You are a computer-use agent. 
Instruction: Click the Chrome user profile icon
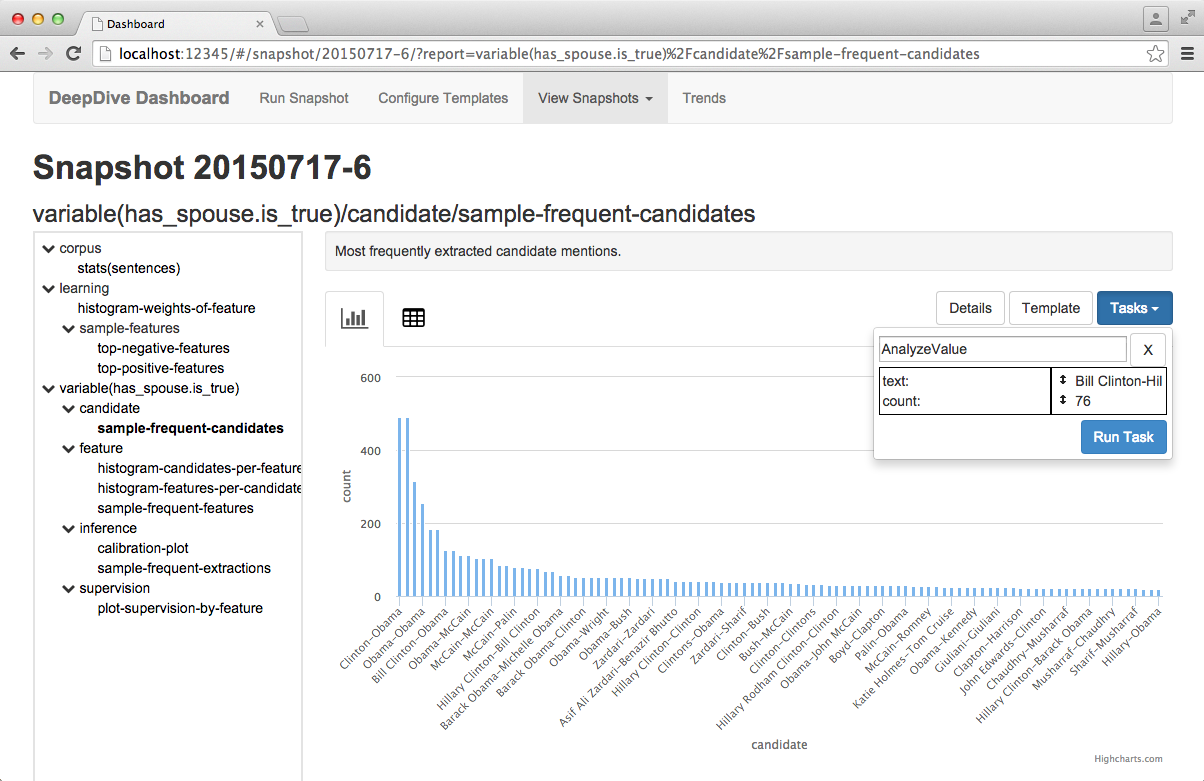click(x=1155, y=19)
